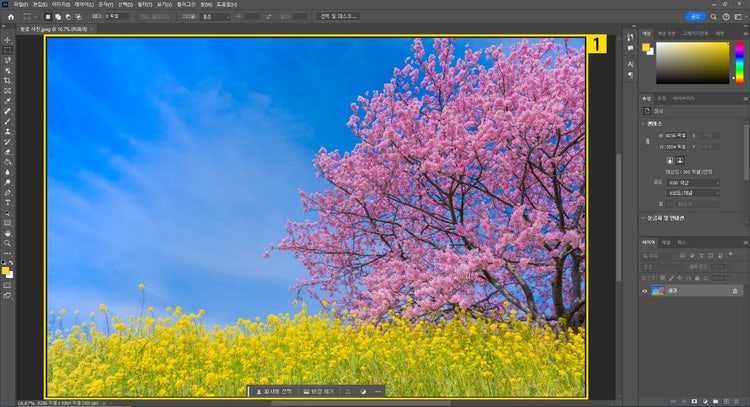This screenshot has height=407, width=750.
Task: Select the Horizontal Type (T) tool
Action: click(7, 202)
